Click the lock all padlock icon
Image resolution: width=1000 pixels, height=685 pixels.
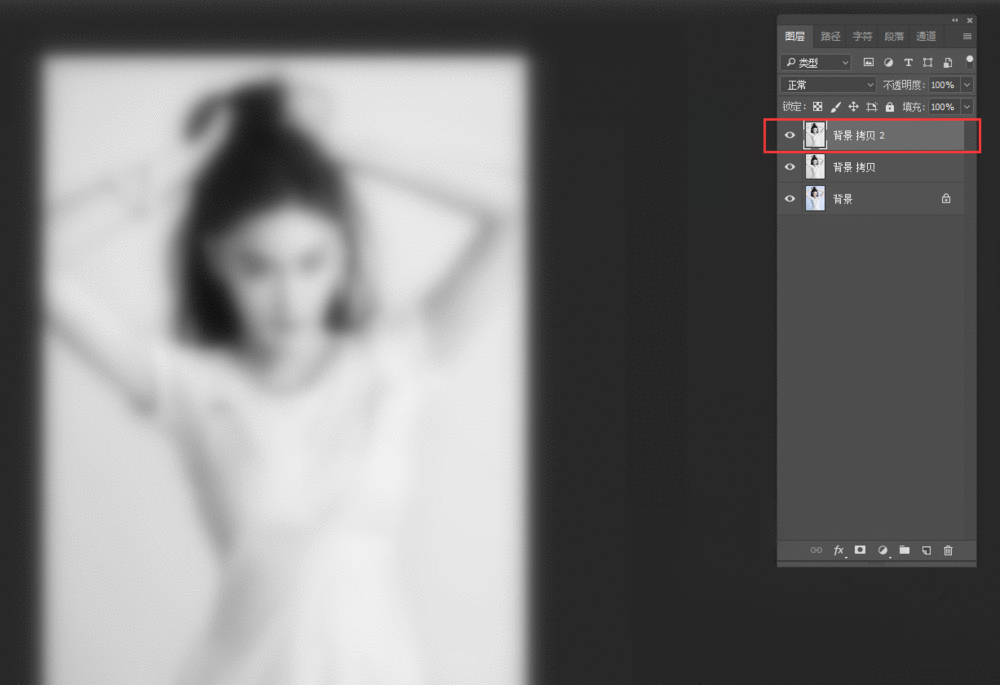pyautogui.click(x=889, y=106)
